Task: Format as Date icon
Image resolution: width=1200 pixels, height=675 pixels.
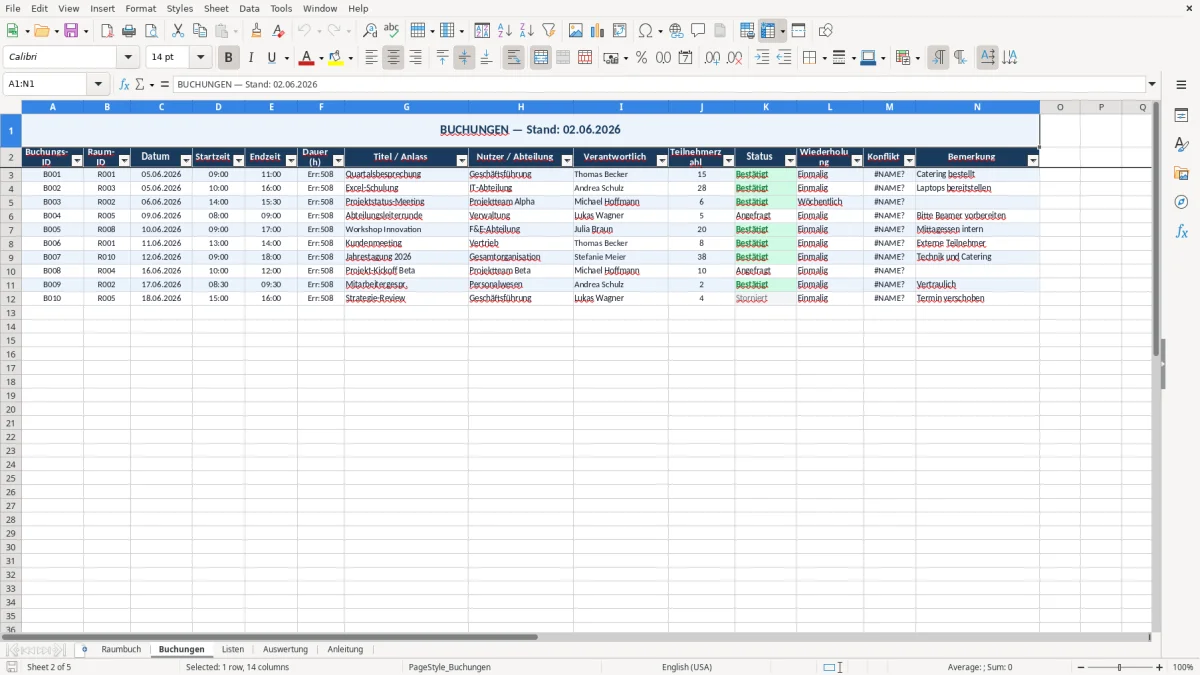Action: pos(685,58)
